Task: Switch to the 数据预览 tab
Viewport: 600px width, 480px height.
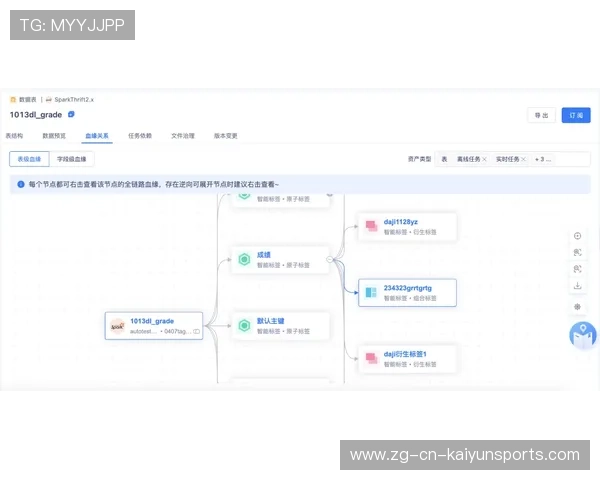Action: (54, 136)
